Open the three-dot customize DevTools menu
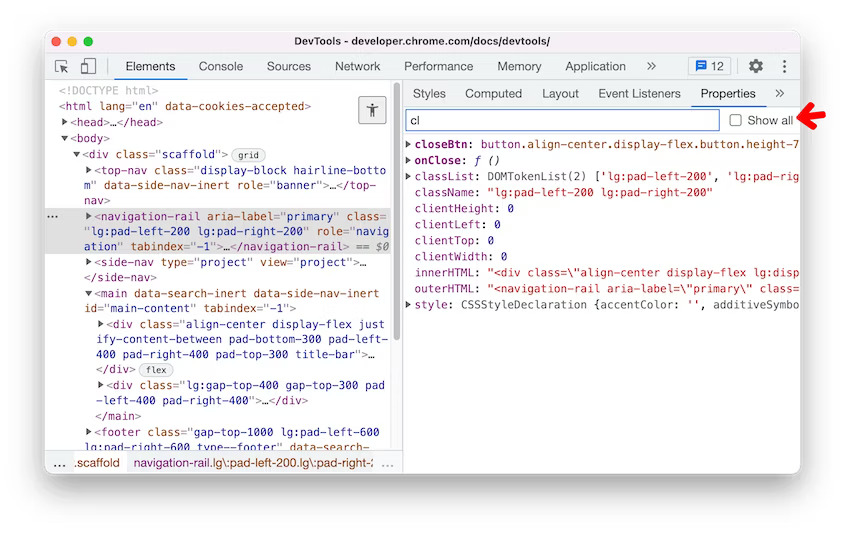 [784, 66]
